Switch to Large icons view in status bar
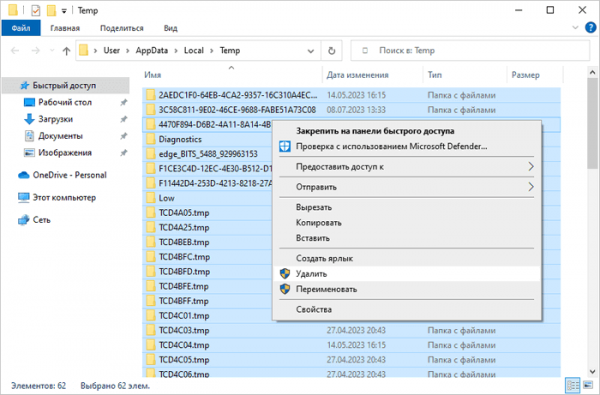The height and width of the screenshot is (395, 600). point(587,385)
